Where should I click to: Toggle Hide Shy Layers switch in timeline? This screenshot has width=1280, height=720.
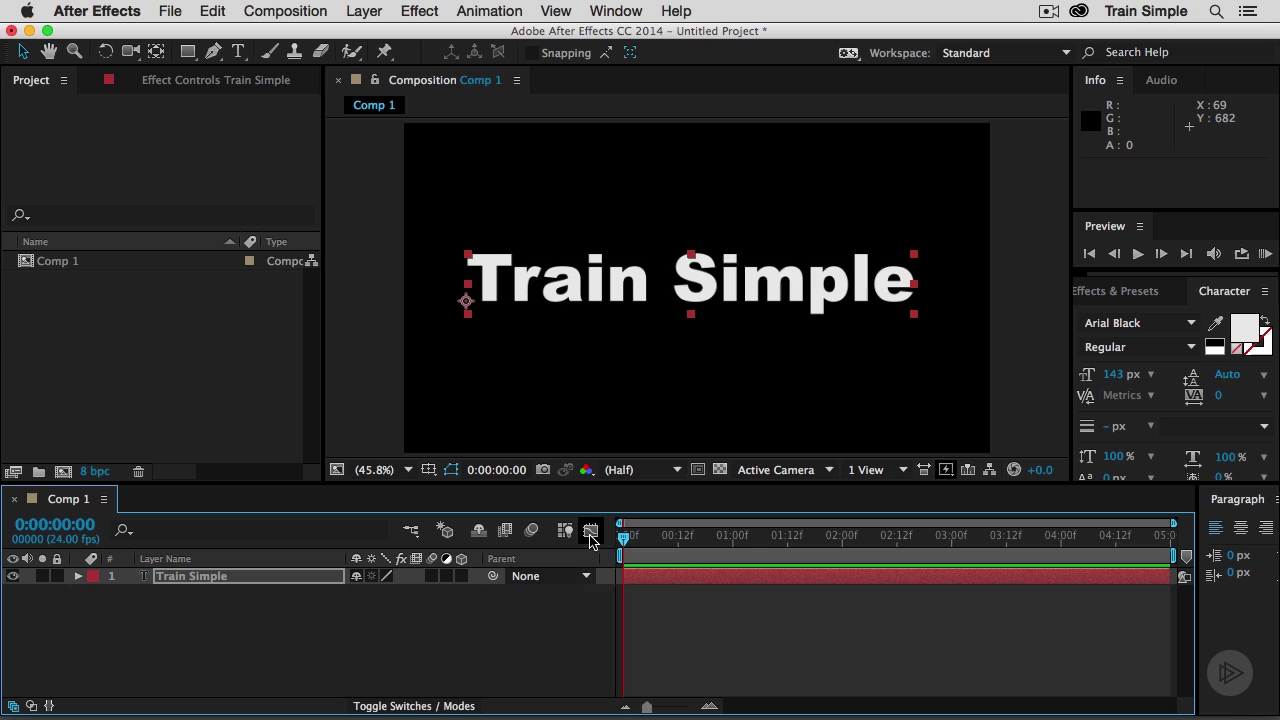(479, 530)
